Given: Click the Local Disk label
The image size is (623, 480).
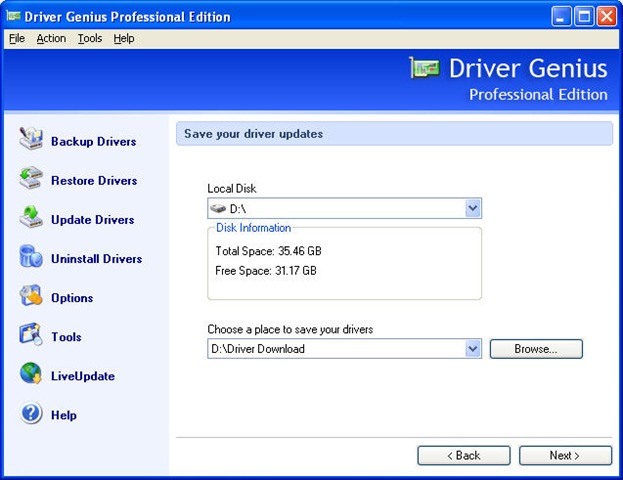Looking at the screenshot, I should 232,188.
